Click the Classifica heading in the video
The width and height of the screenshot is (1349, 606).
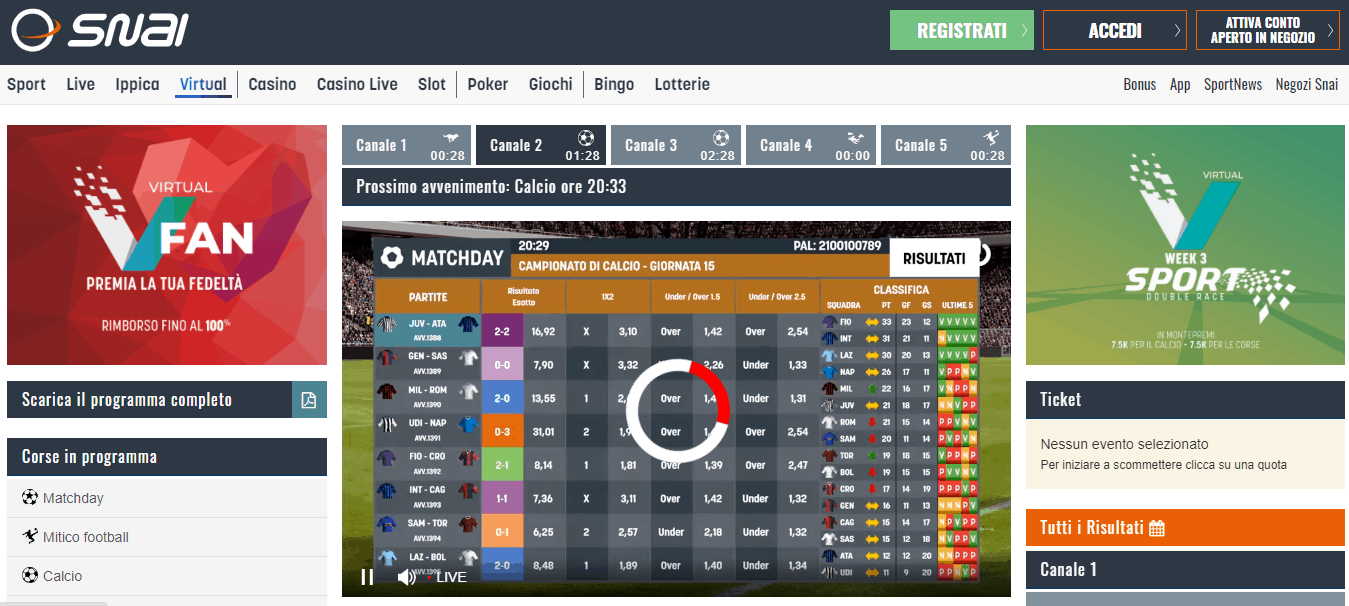(901, 289)
